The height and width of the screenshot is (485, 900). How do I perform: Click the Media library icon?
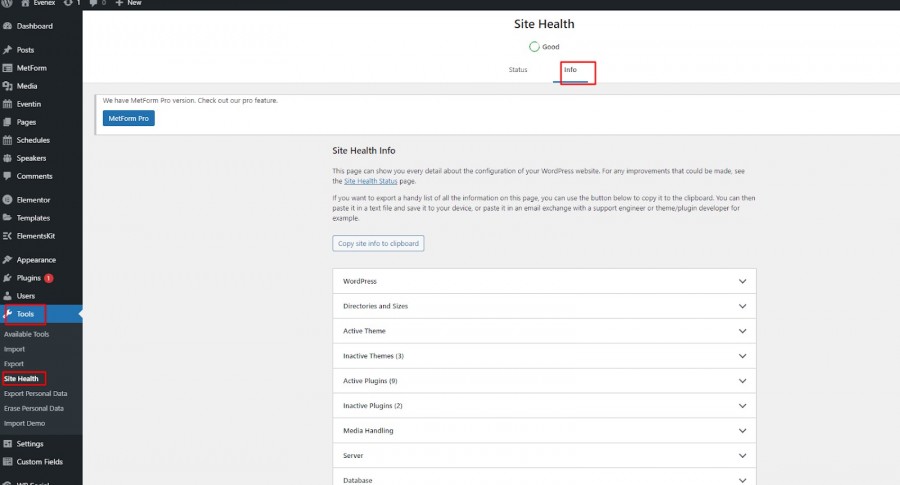[x=7, y=86]
